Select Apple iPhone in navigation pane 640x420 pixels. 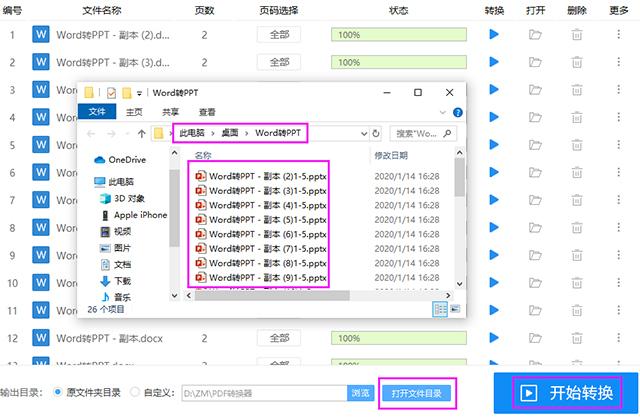point(134,215)
